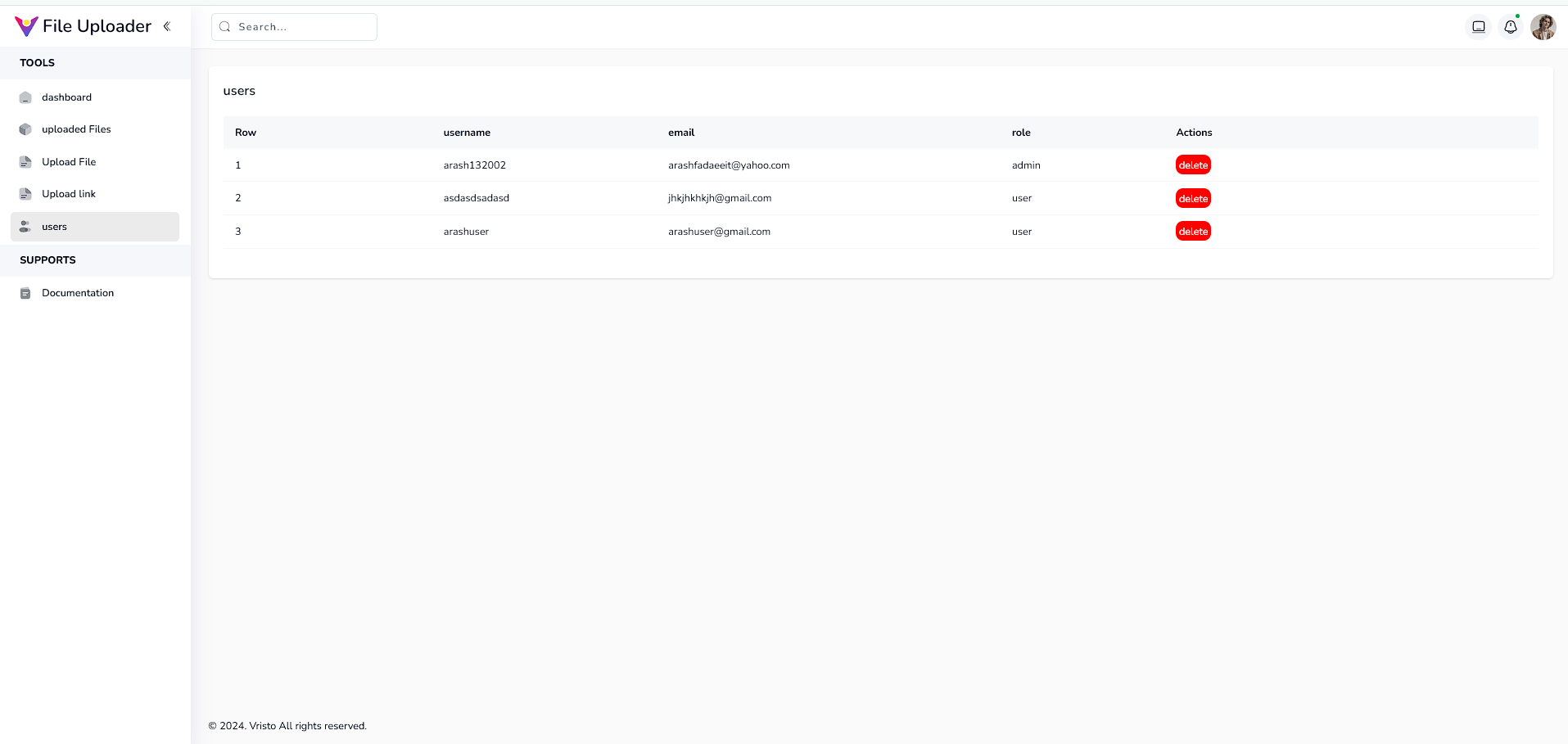Open Upload File menu item
This screenshot has height=744, width=1568.
pyautogui.click(x=95, y=162)
